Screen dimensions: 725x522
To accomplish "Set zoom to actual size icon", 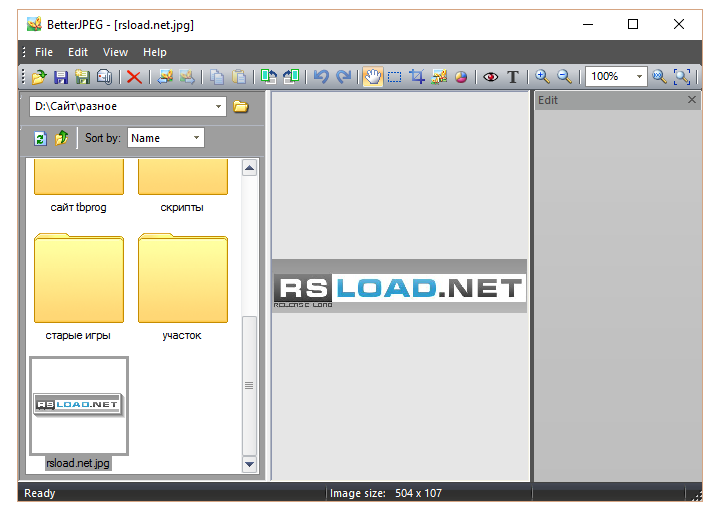I will coord(659,76).
